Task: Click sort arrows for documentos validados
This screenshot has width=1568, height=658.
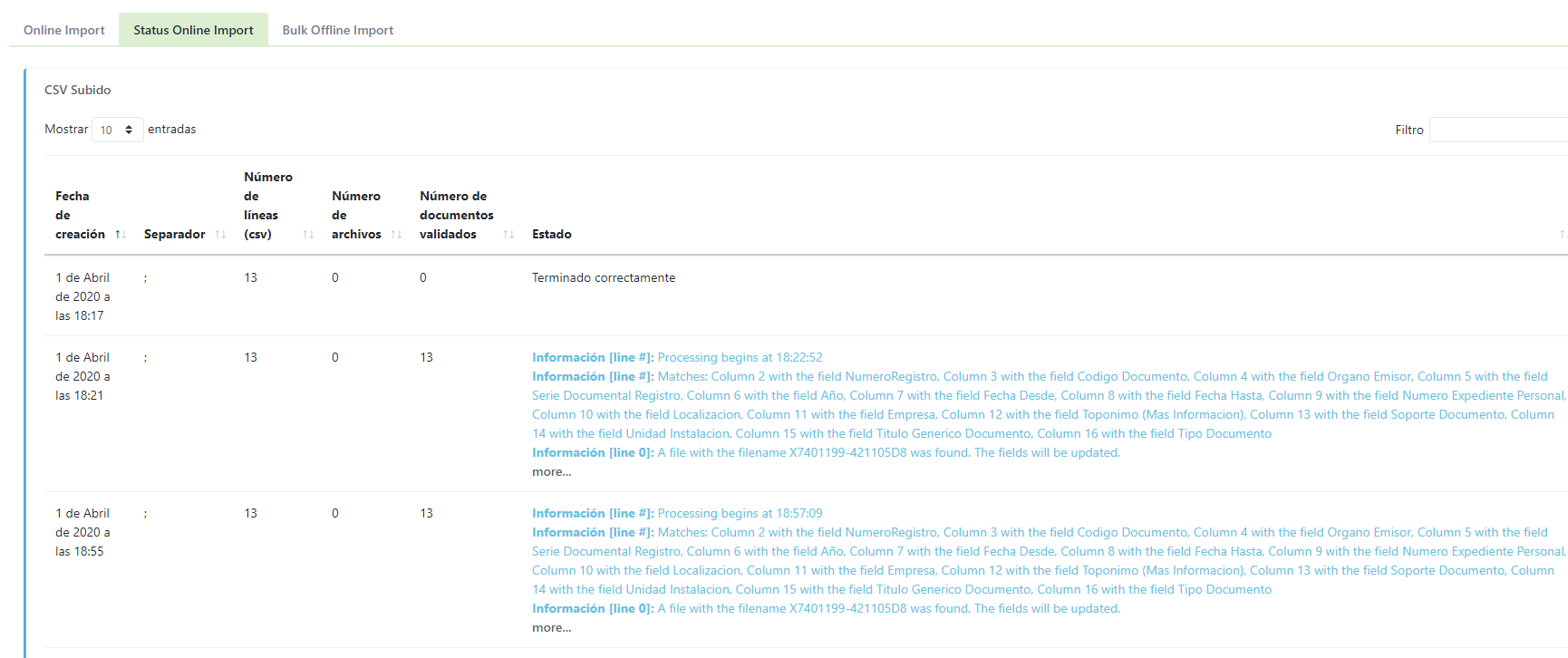Action: [x=508, y=235]
